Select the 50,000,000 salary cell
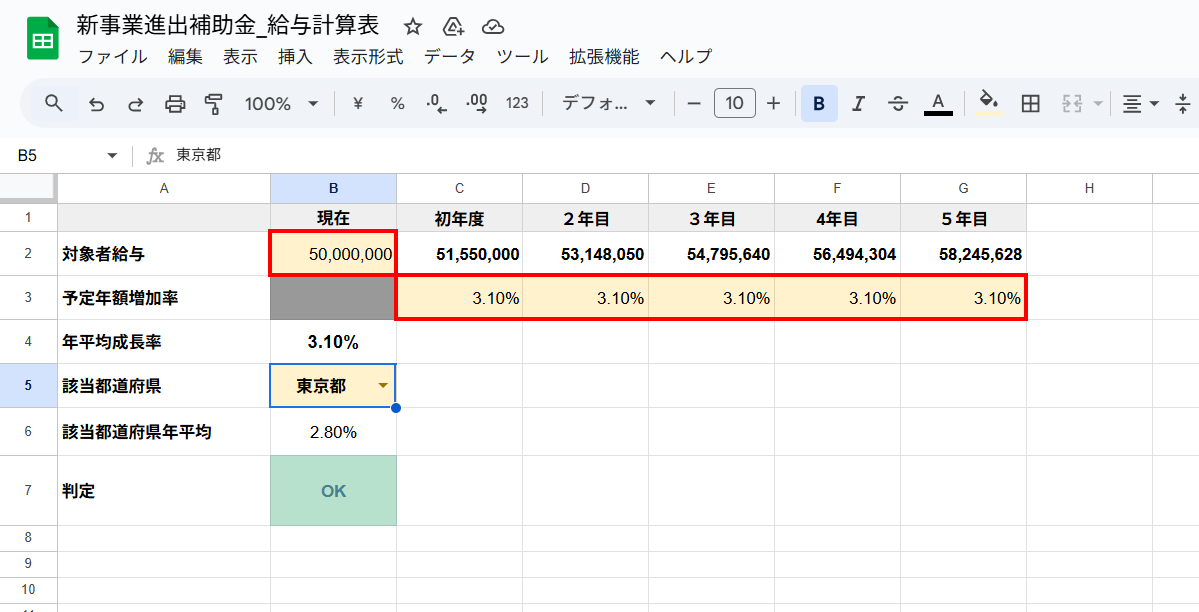Image resolution: width=1199 pixels, height=612 pixels. coord(334,254)
